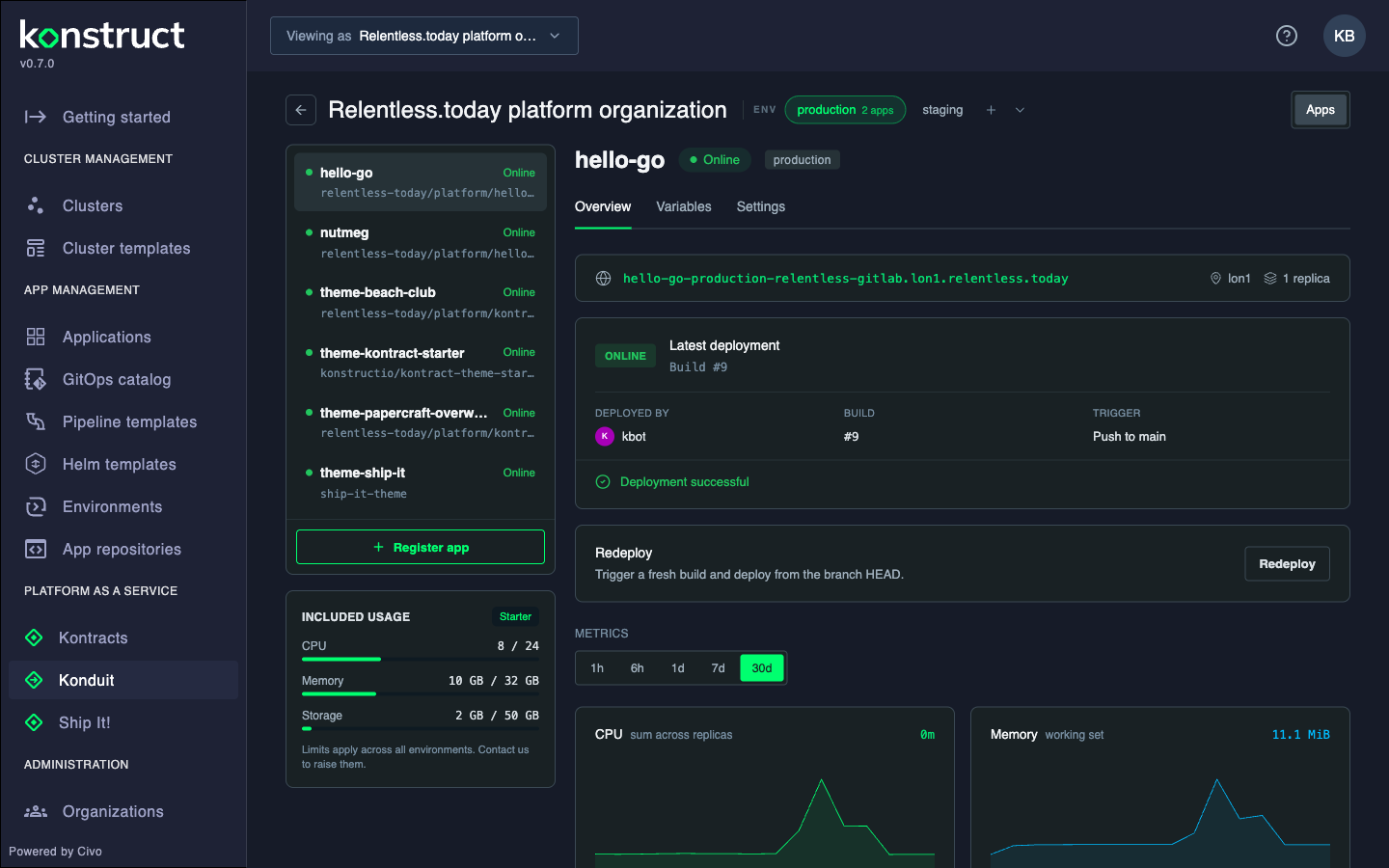Open Getting started in sidebar
Image resolution: width=1389 pixels, height=868 pixels.
coord(123,117)
